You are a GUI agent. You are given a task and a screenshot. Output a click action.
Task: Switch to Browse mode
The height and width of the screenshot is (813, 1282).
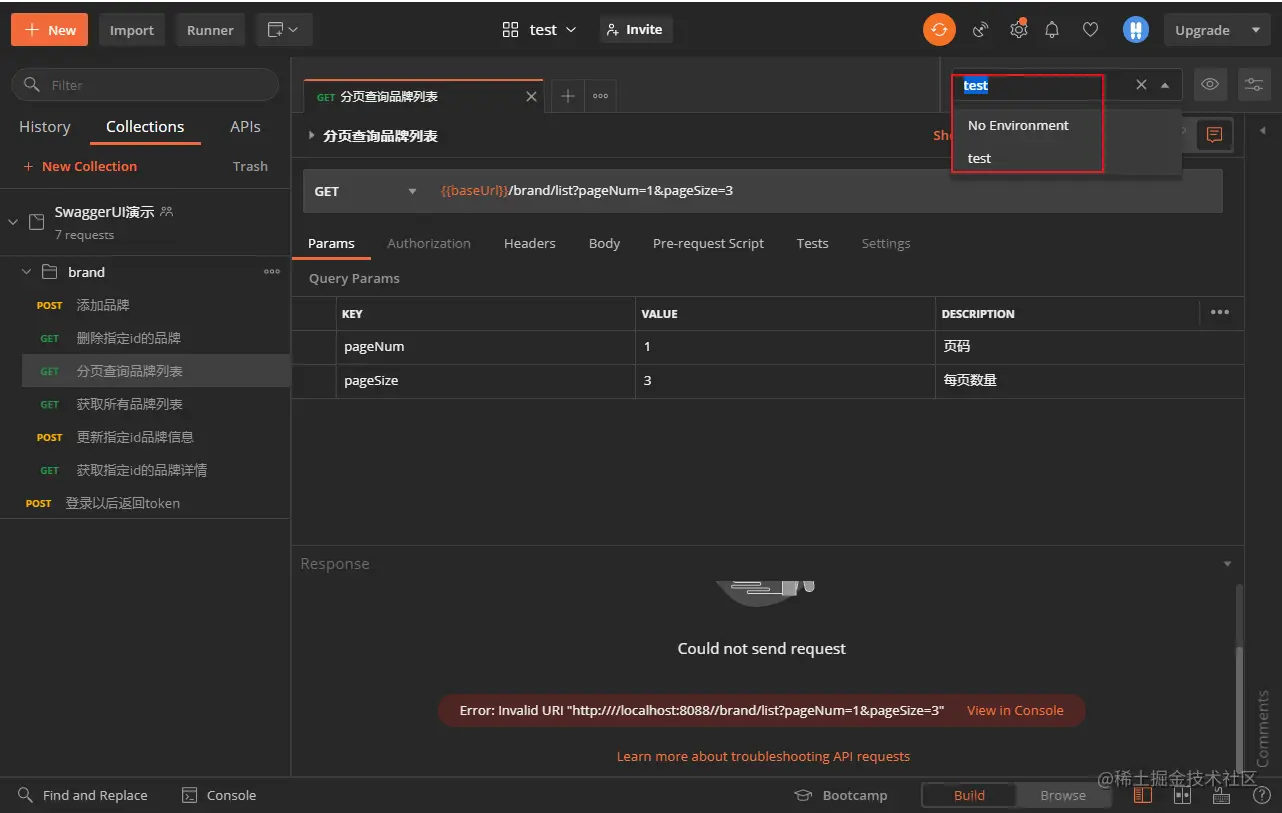pyautogui.click(x=1063, y=795)
